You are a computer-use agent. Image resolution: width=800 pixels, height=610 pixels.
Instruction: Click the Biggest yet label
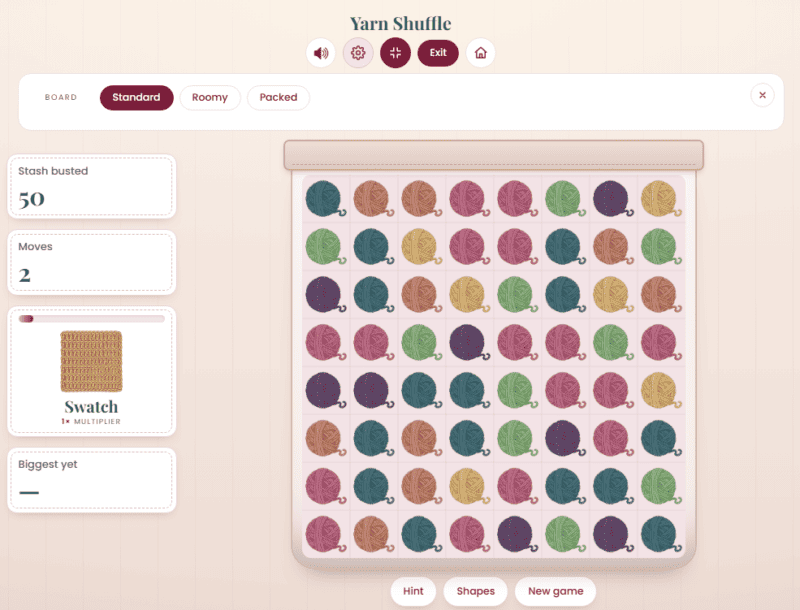48,464
